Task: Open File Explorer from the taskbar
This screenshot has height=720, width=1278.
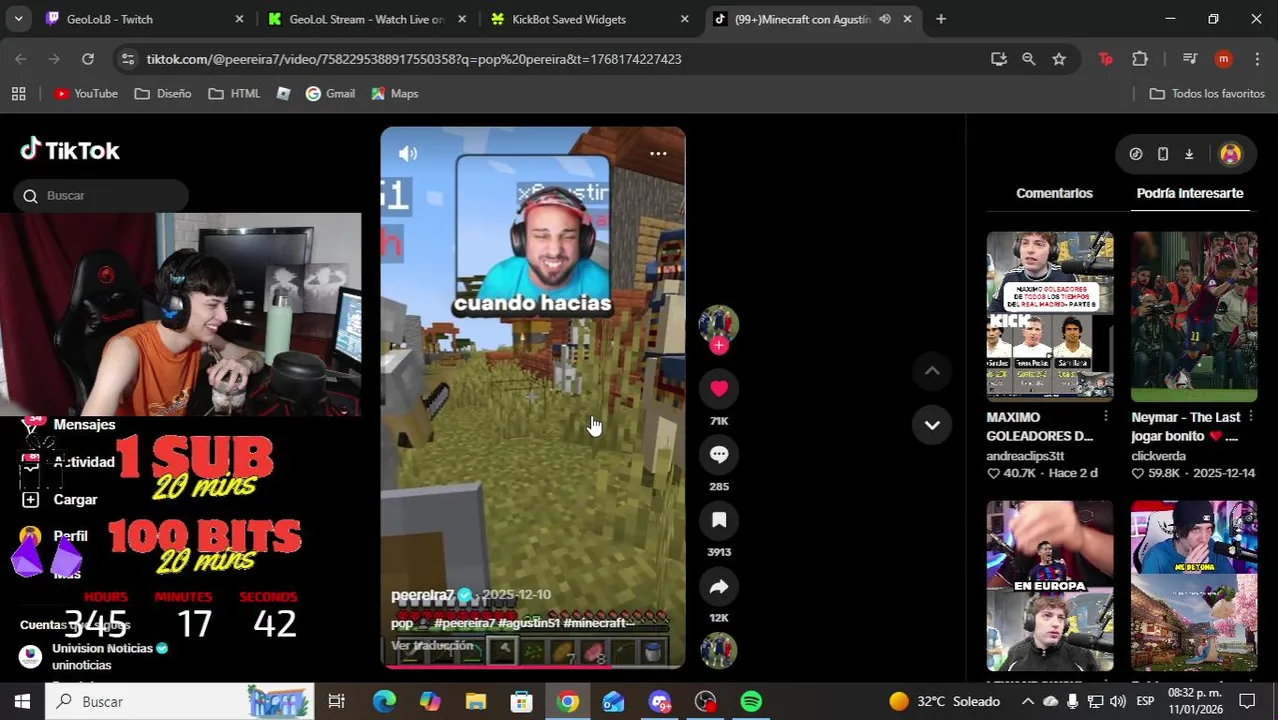Action: (x=476, y=702)
